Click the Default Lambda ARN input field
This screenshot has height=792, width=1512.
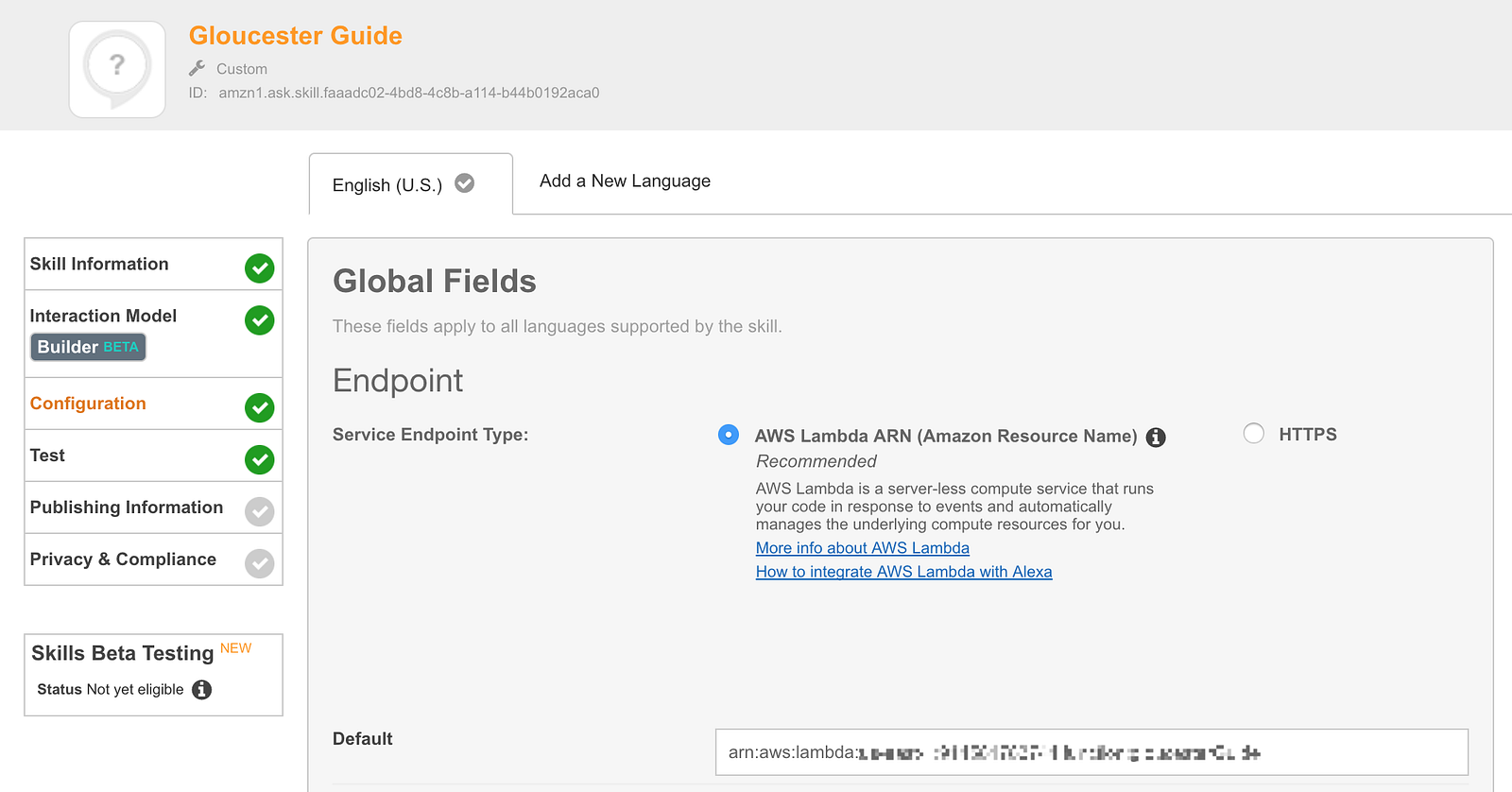click(x=1091, y=752)
